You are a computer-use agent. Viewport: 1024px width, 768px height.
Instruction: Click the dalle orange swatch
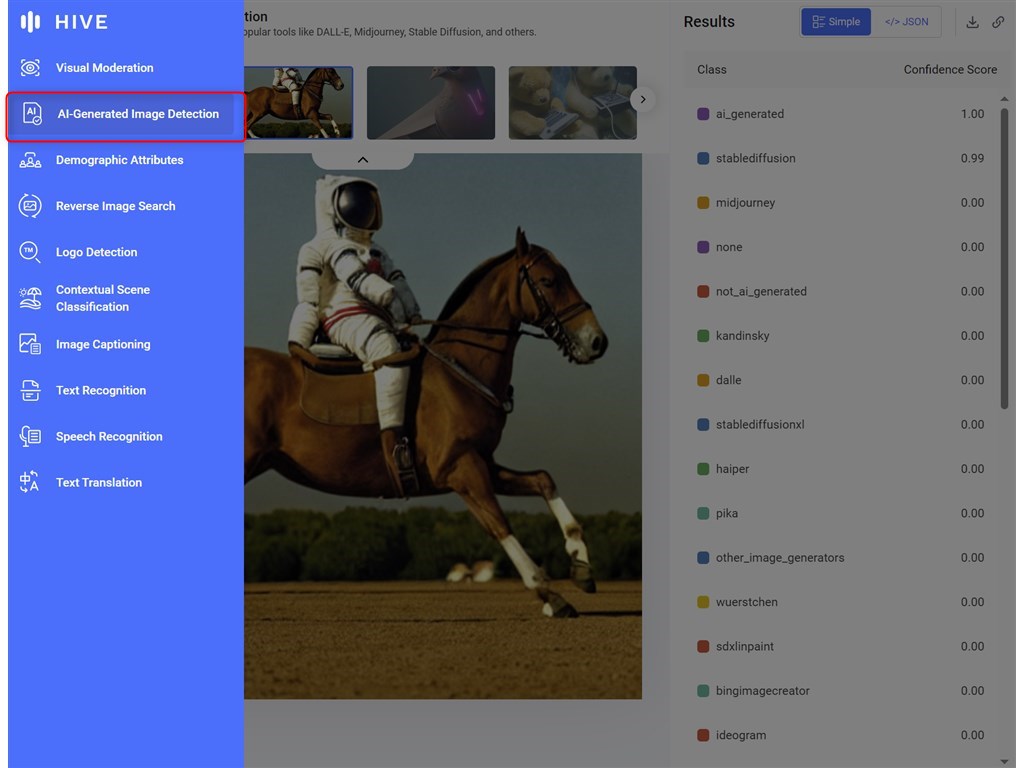click(x=703, y=381)
